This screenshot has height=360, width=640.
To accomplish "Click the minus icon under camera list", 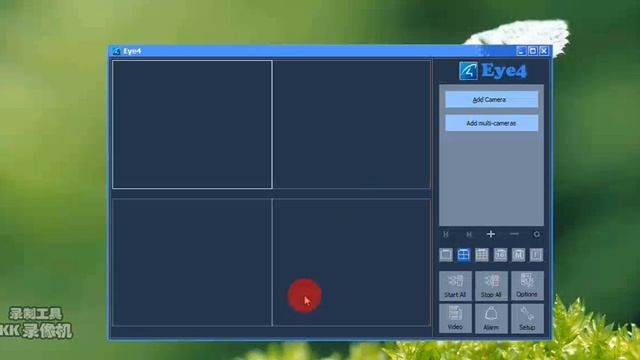I will [x=514, y=234].
